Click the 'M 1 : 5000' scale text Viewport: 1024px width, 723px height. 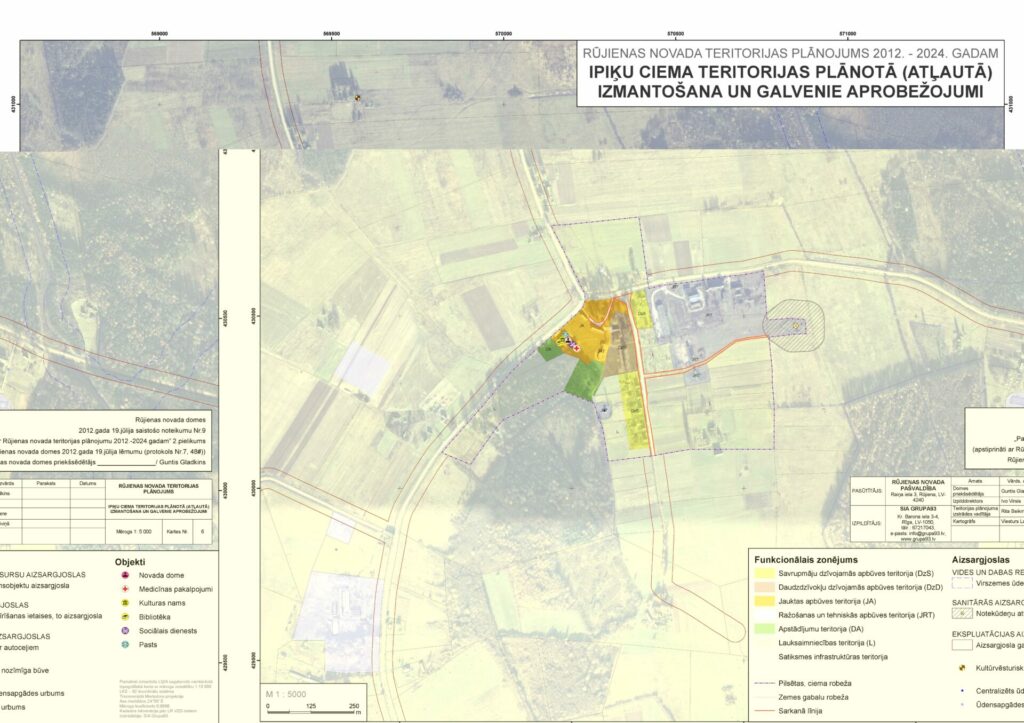click(x=285, y=694)
